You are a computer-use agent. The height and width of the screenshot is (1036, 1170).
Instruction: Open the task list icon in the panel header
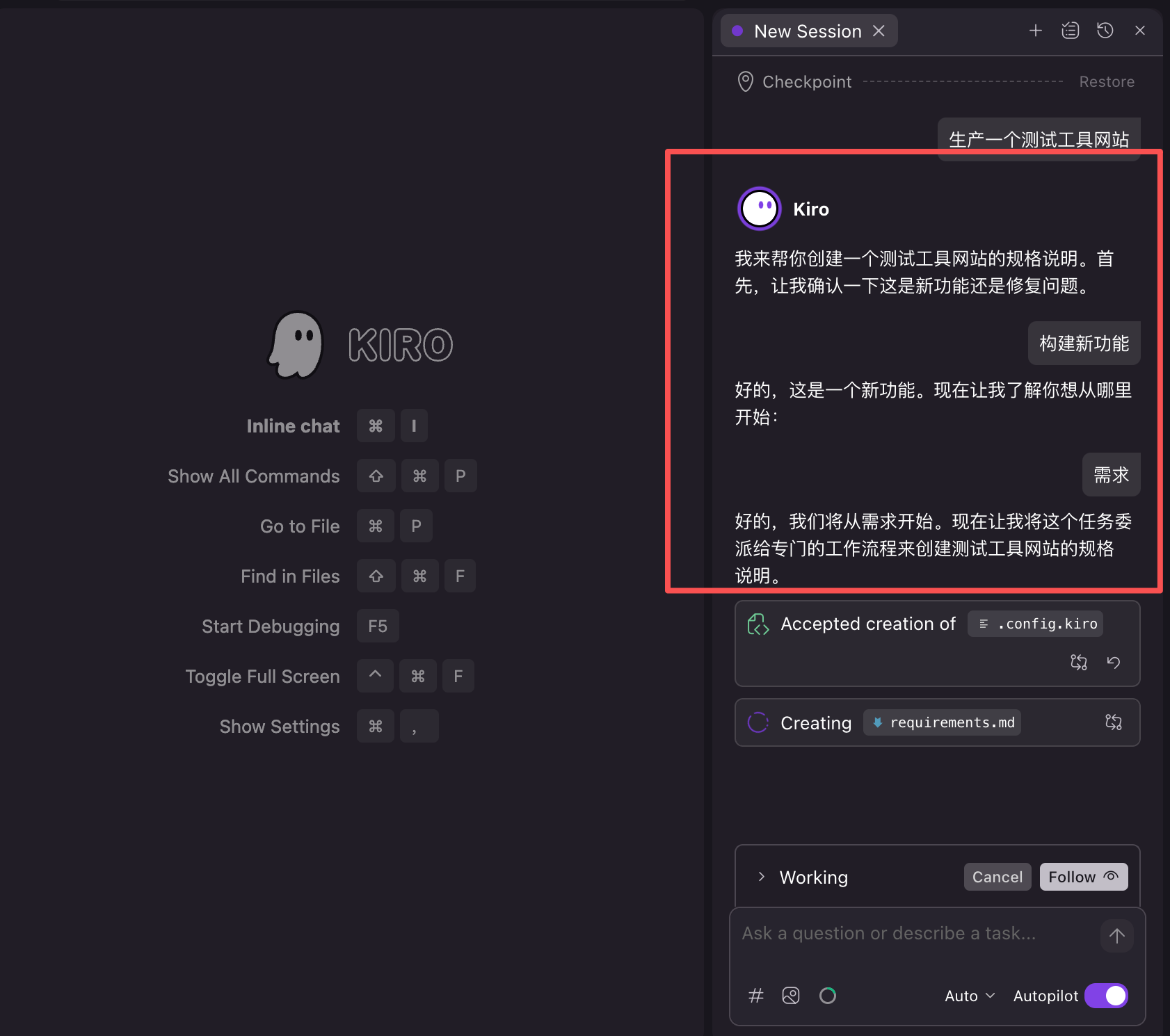click(1070, 30)
